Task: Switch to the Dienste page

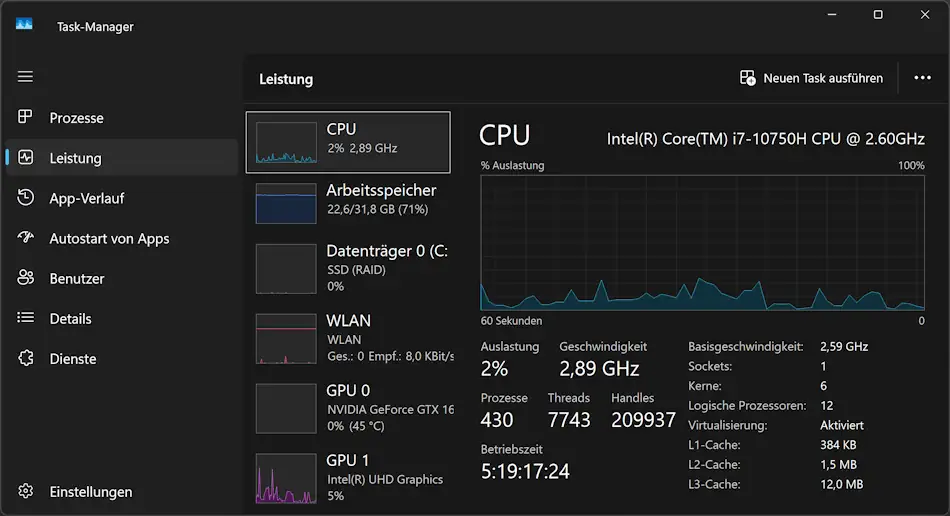Action: point(121,359)
